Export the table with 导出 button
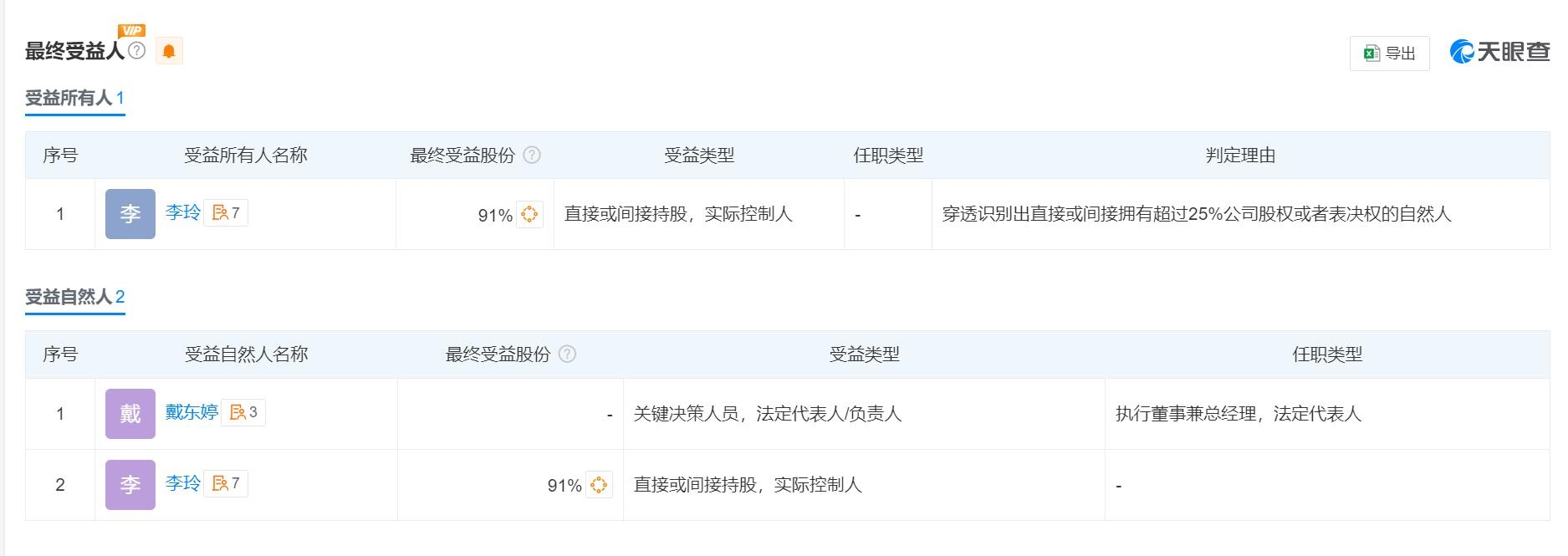Viewport: 1568px width, 556px height. coord(1389,54)
